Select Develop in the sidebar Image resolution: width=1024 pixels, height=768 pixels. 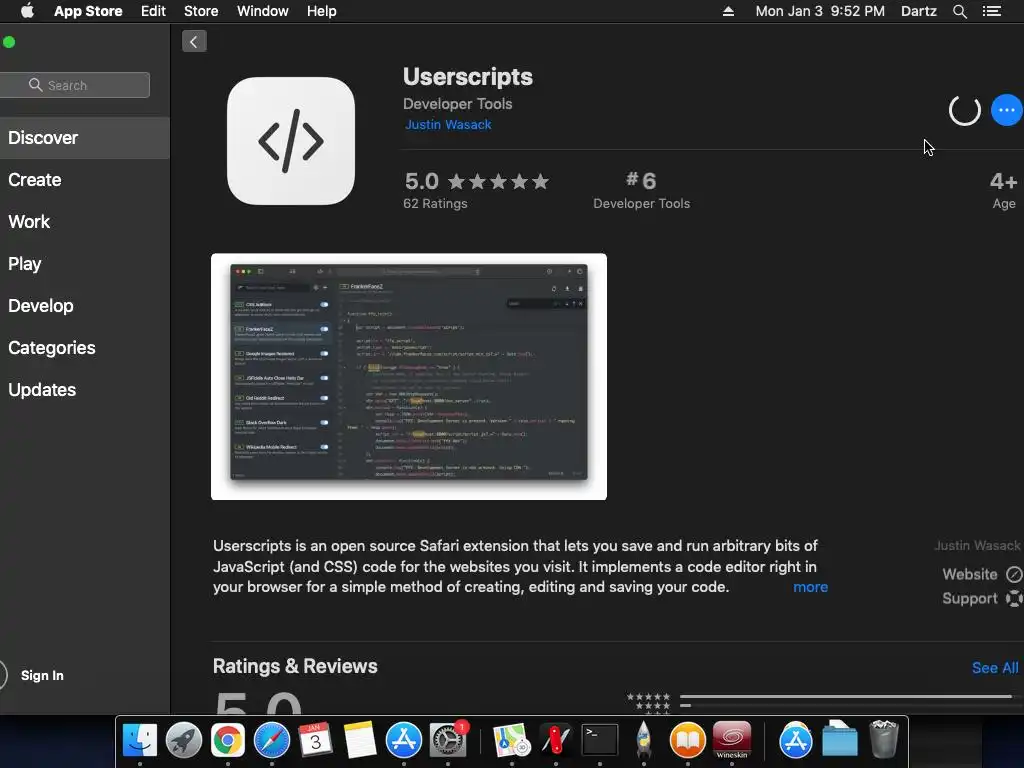[x=85, y=306]
